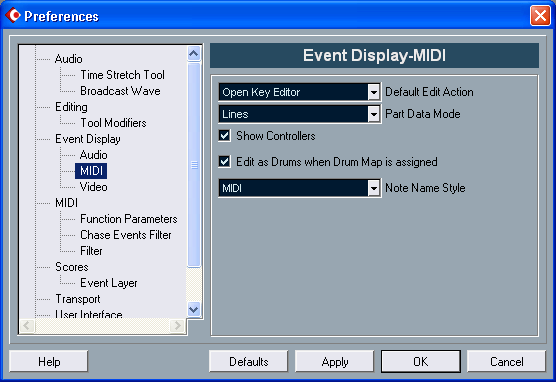This screenshot has height=382, width=556.
Task: Expand the Part Data Mode dropdown
Action: coord(373,114)
